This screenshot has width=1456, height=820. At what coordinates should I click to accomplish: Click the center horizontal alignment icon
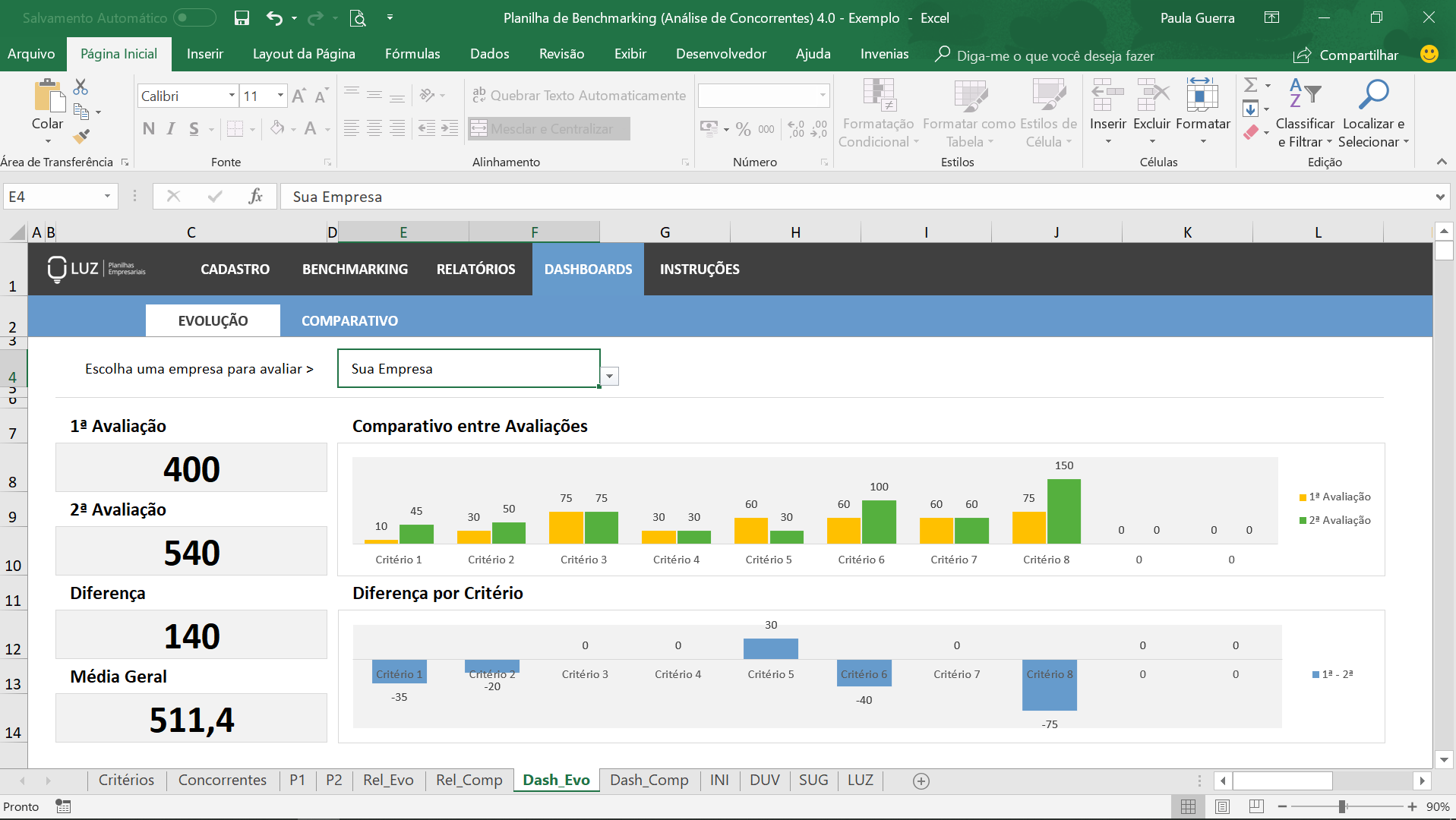pyautogui.click(x=374, y=128)
